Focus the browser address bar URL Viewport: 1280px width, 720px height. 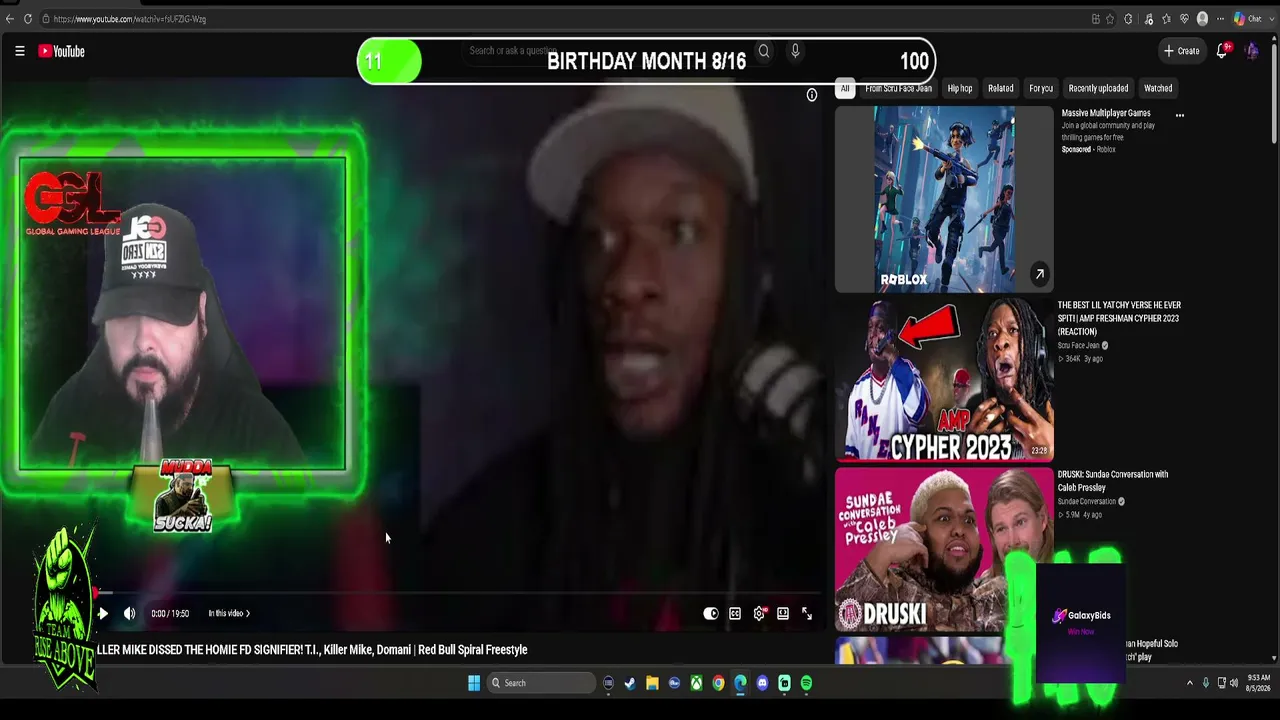pos(130,19)
